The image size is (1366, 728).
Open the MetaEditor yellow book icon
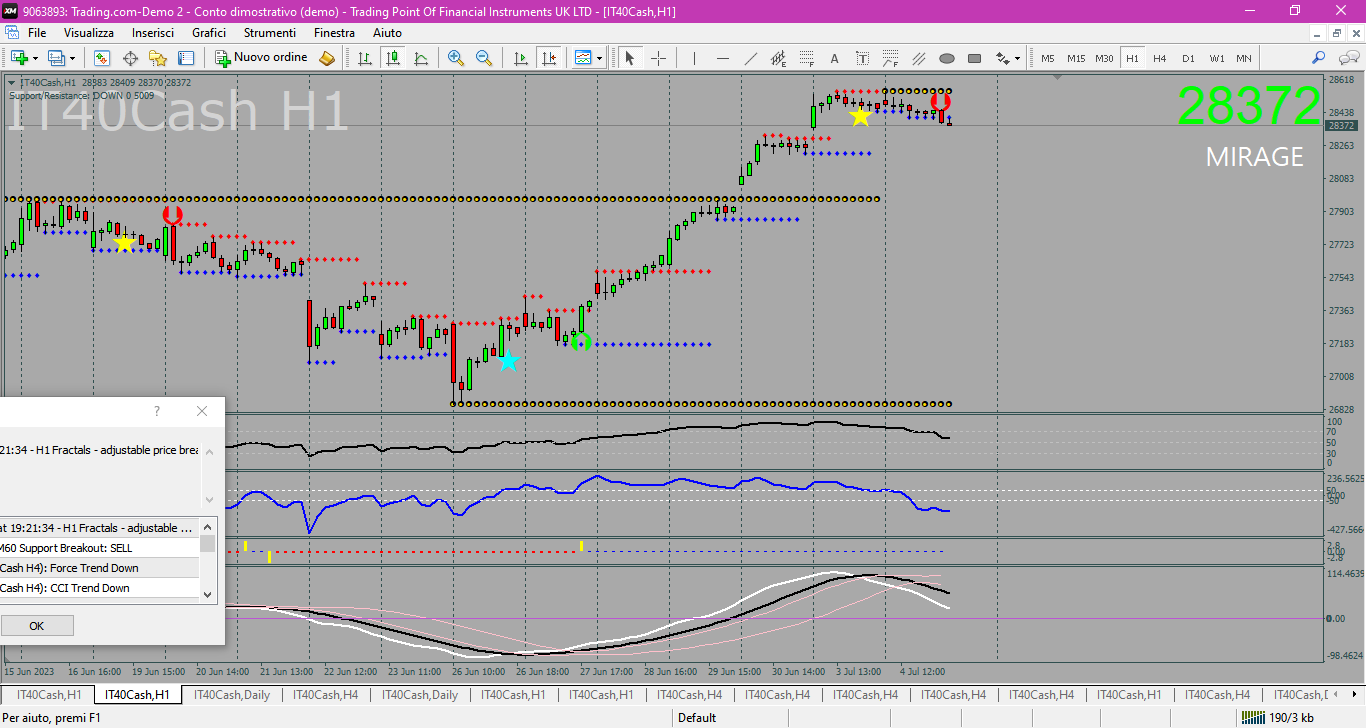[327, 58]
